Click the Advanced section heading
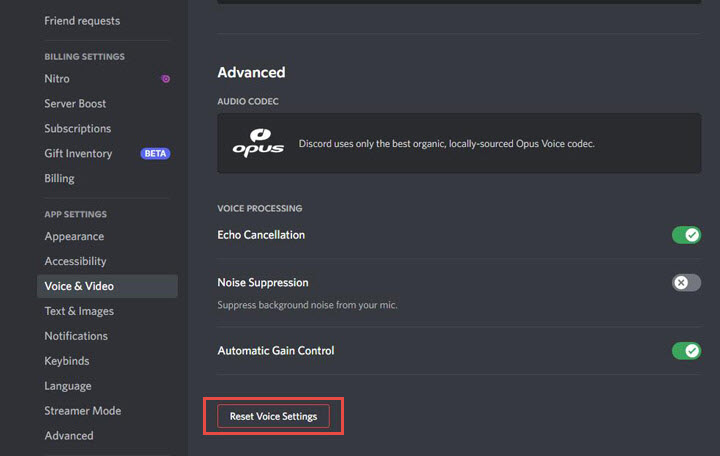Viewport: 720px width, 456px height. (x=251, y=72)
